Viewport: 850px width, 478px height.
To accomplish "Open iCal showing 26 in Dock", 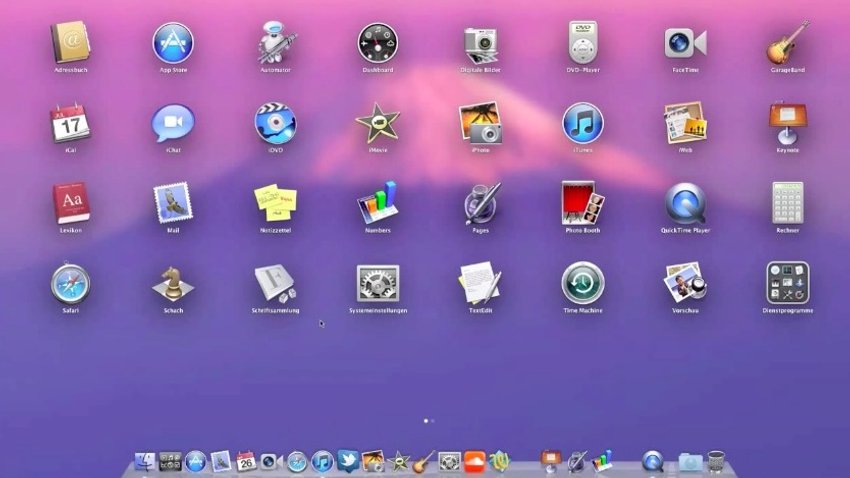I will point(246,462).
